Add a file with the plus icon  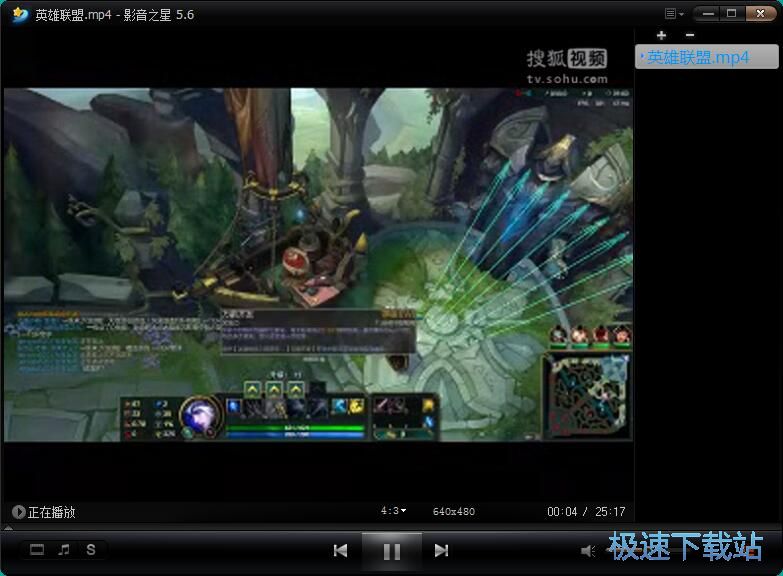[x=662, y=35]
